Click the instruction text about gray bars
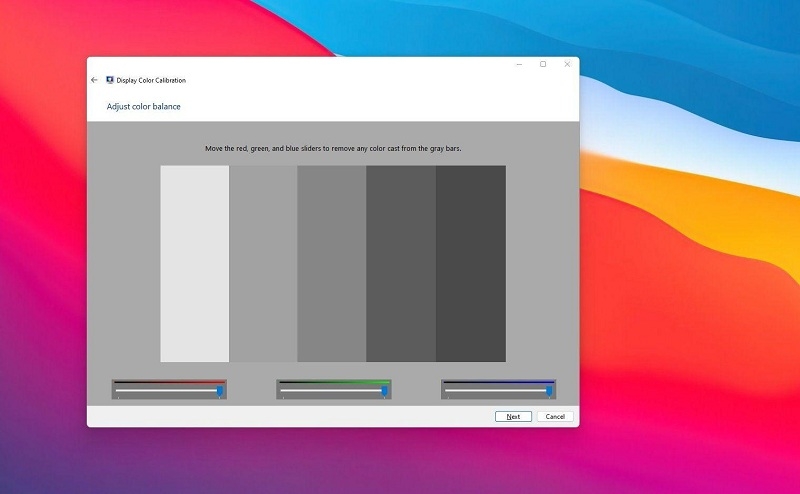The width and height of the screenshot is (800, 494). pyautogui.click(x=333, y=149)
